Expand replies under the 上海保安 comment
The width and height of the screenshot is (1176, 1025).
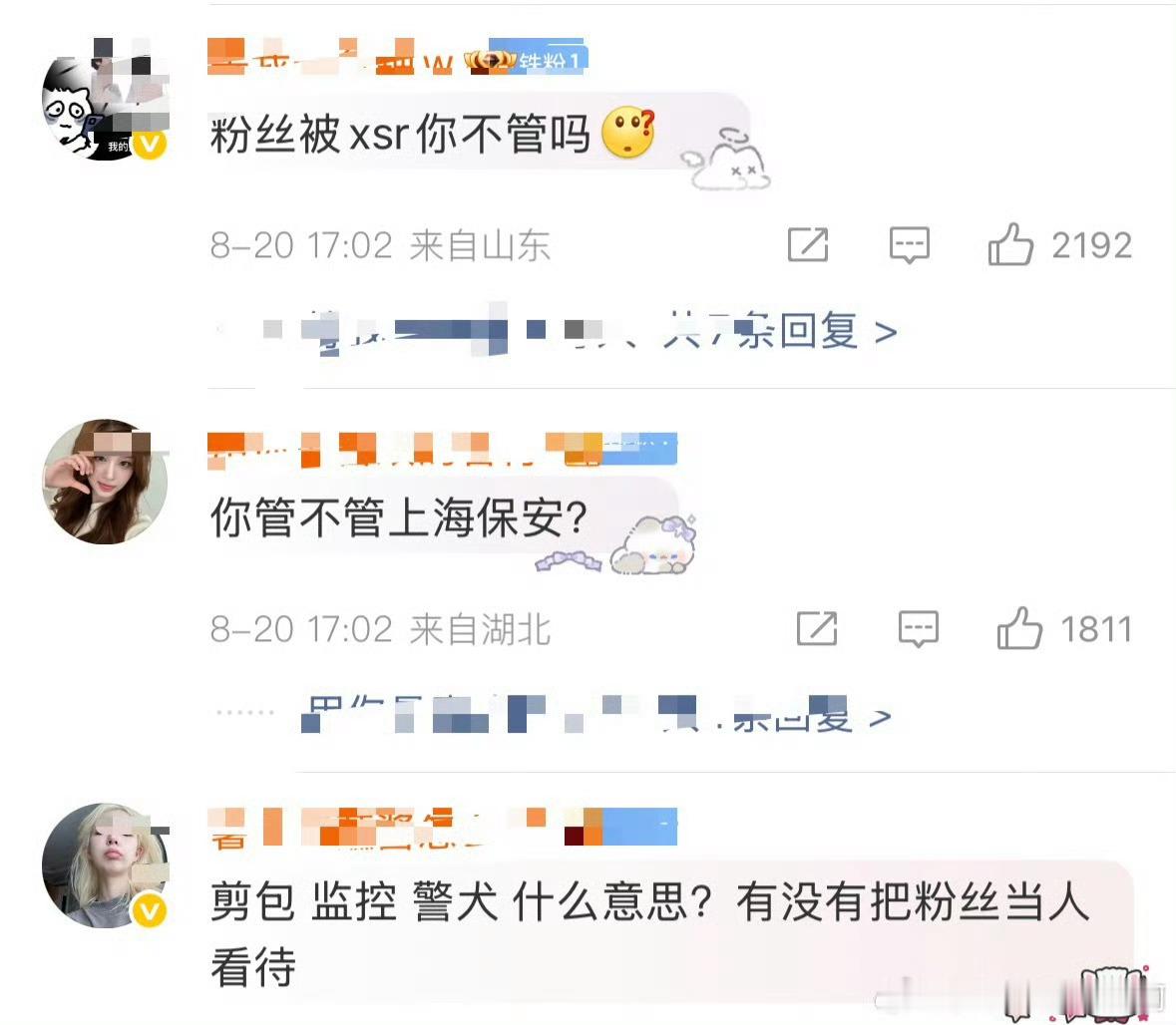pyautogui.click(x=554, y=716)
